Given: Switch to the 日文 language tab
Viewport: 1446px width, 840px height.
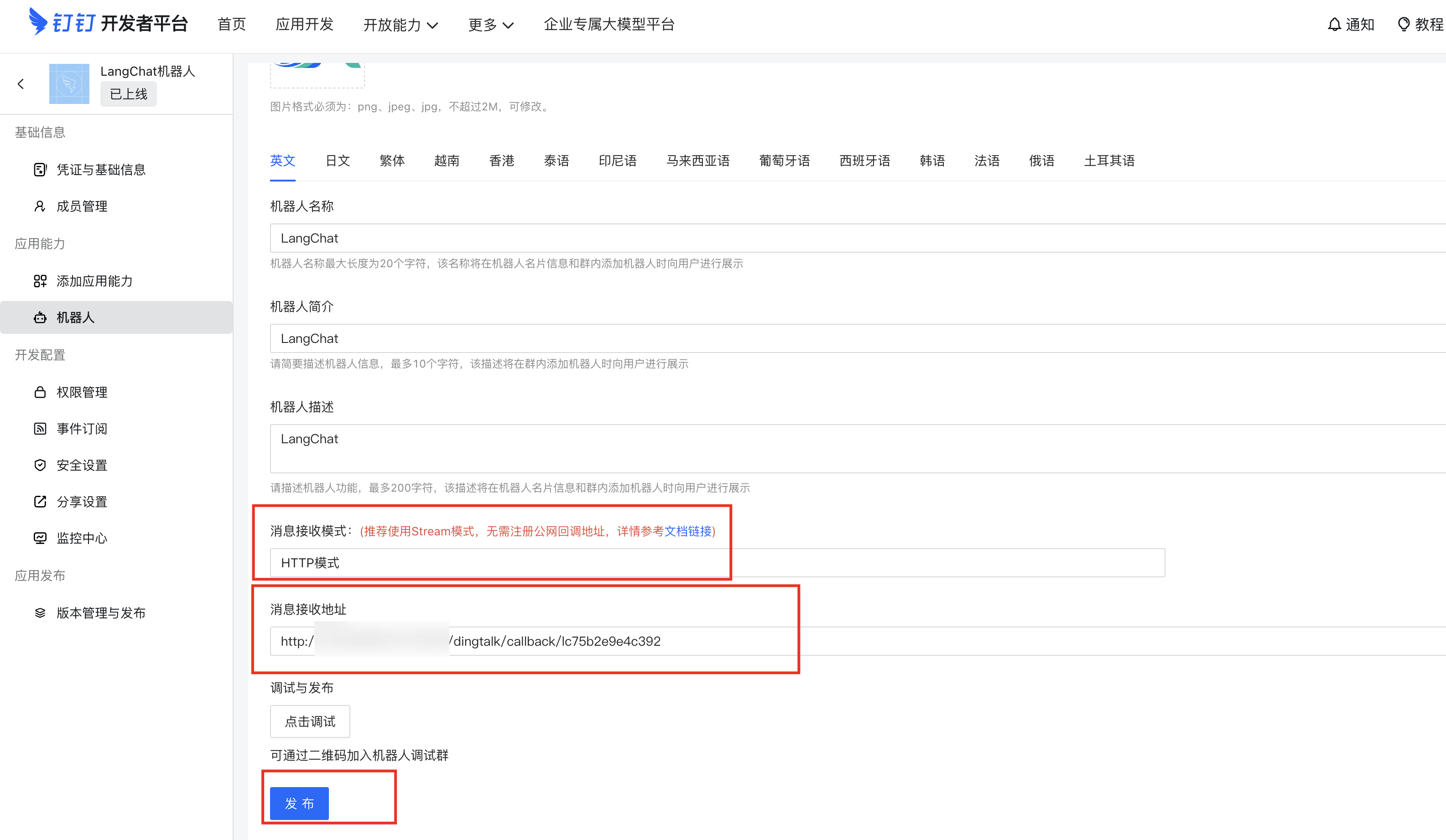Looking at the screenshot, I should pos(338,161).
